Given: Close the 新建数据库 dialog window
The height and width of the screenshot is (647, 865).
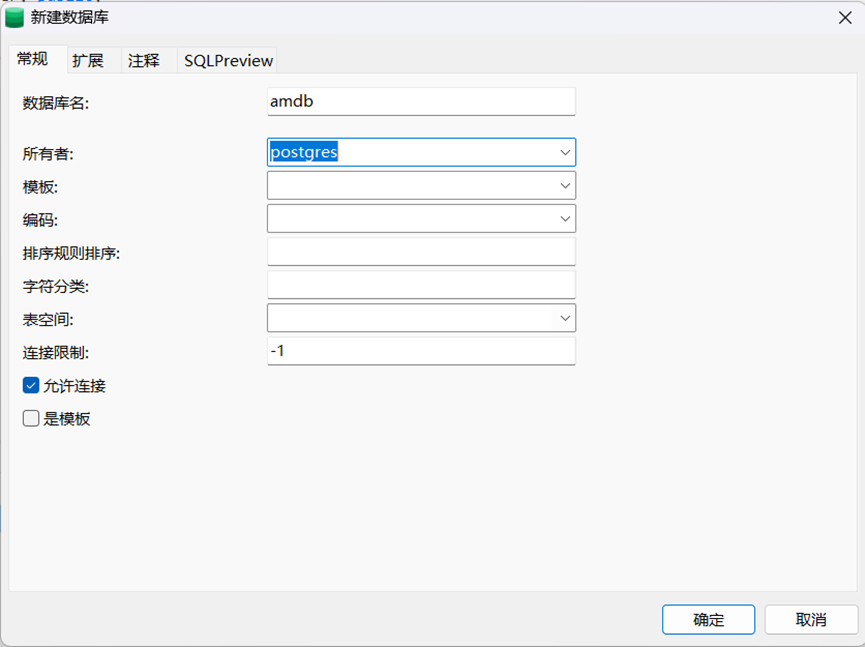Looking at the screenshot, I should pos(844,17).
